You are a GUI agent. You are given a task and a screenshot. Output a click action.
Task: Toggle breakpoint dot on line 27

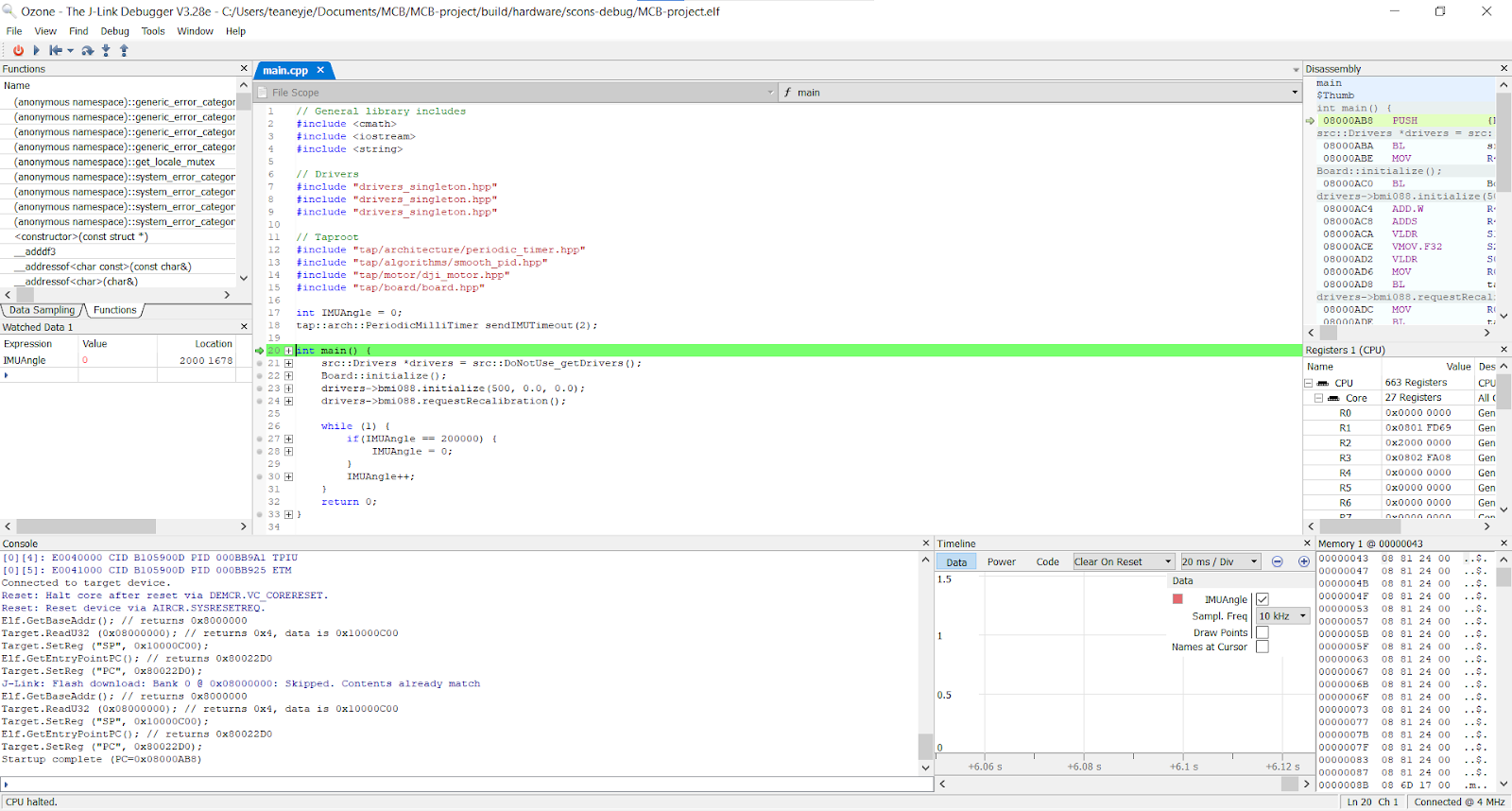[260, 439]
